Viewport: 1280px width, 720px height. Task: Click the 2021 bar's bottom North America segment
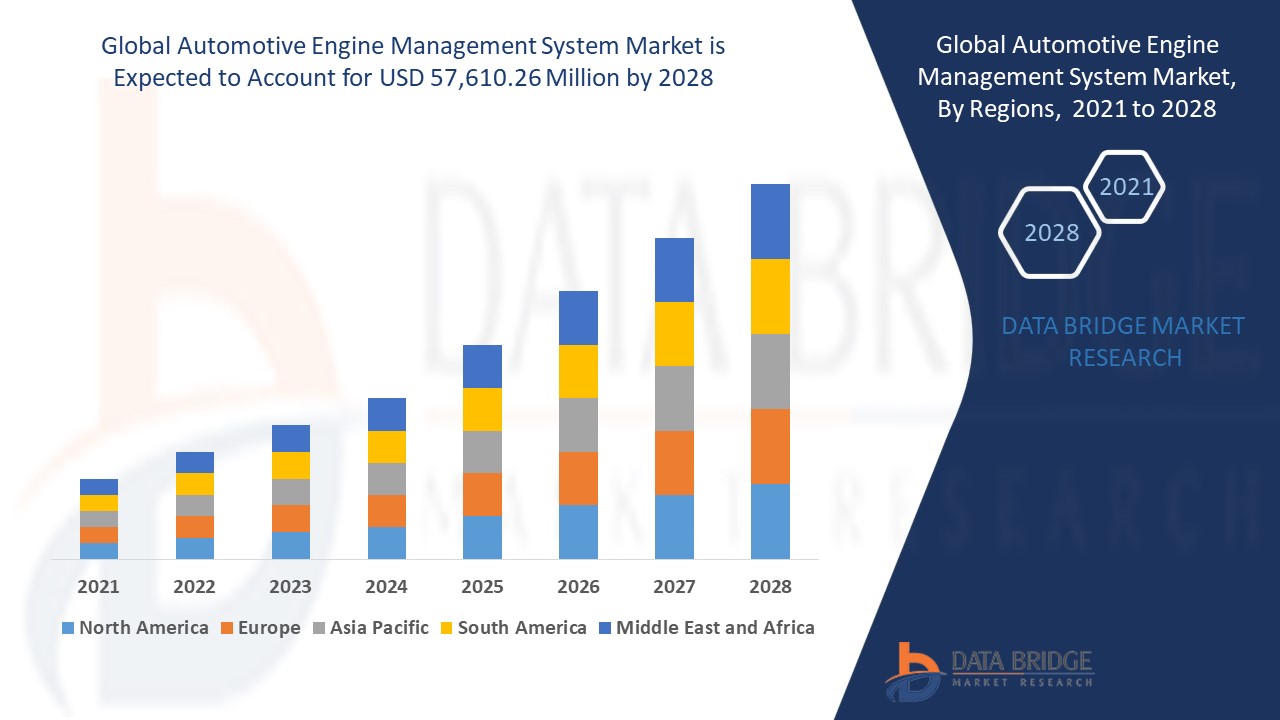(x=99, y=550)
